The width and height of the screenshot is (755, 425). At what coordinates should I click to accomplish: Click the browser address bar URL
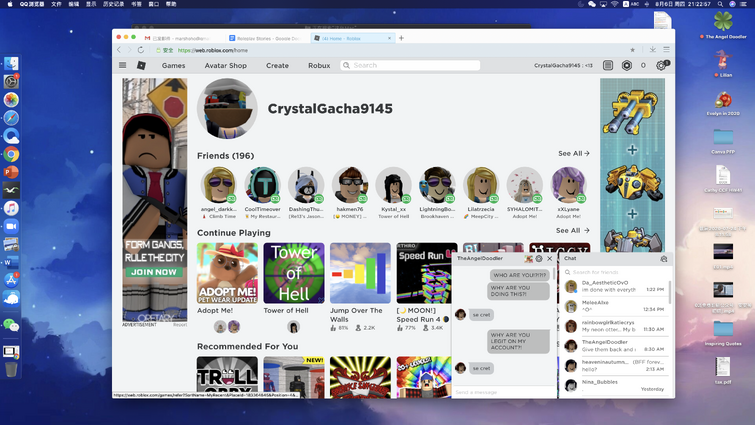tap(213, 50)
